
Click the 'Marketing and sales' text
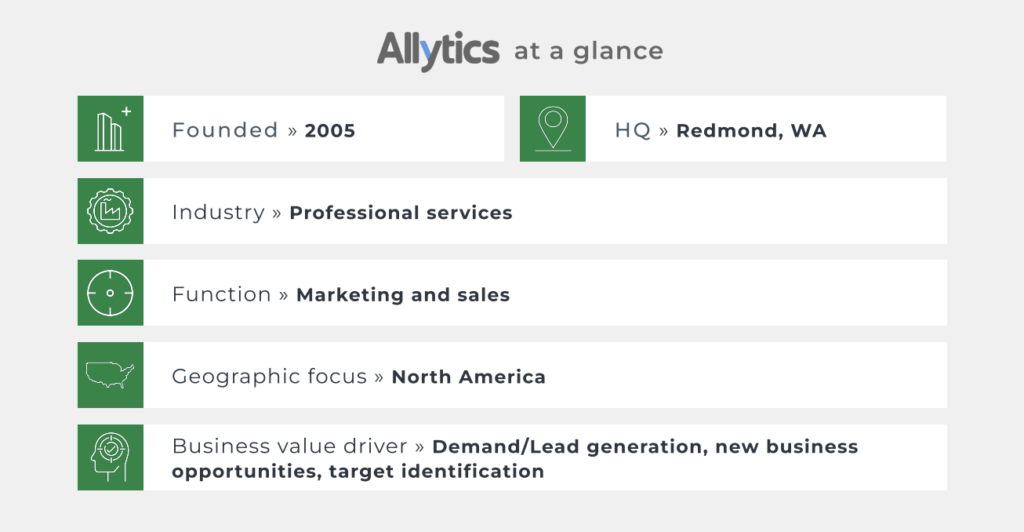tap(403, 295)
